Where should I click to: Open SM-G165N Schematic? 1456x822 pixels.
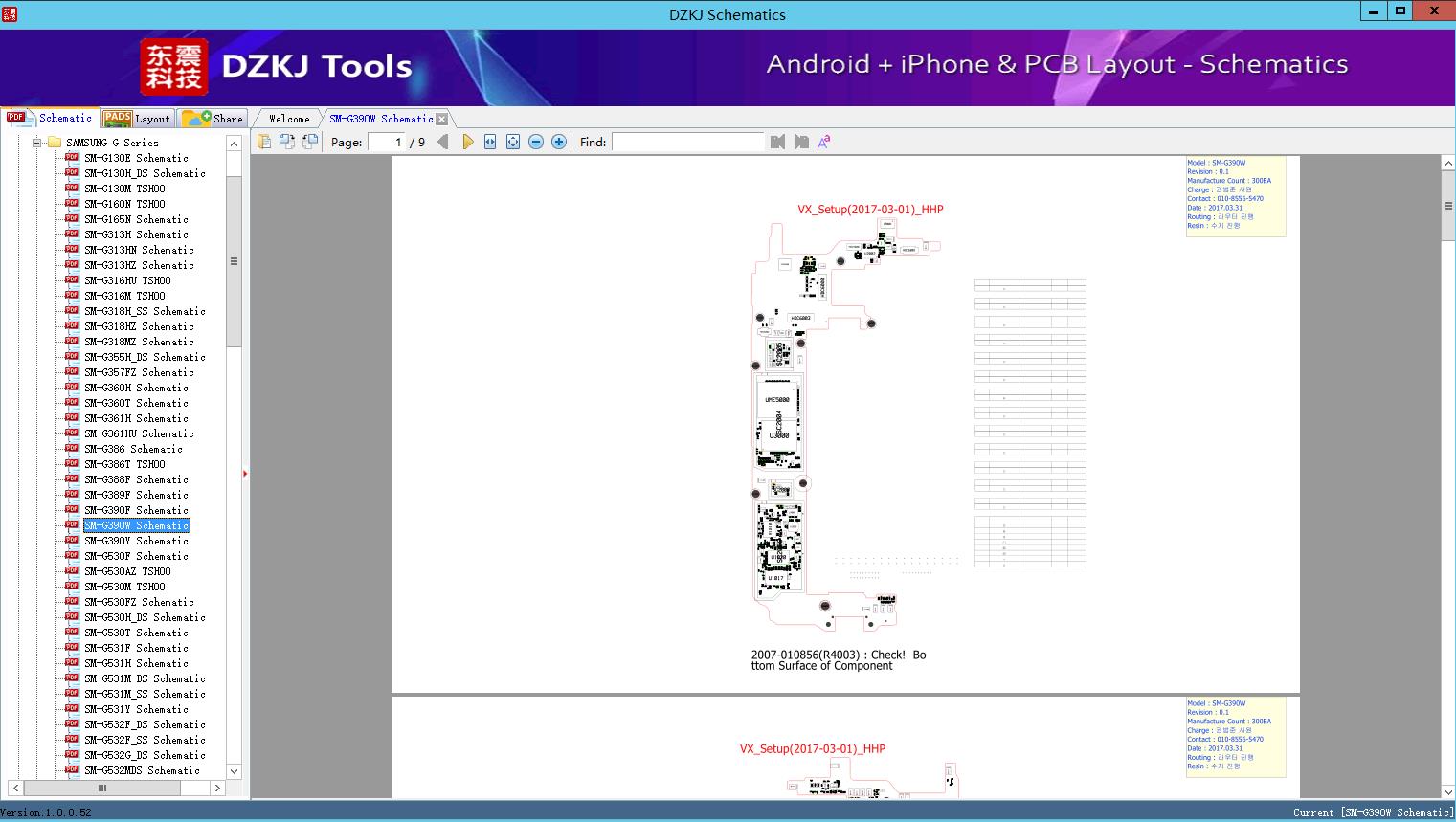tap(136, 219)
